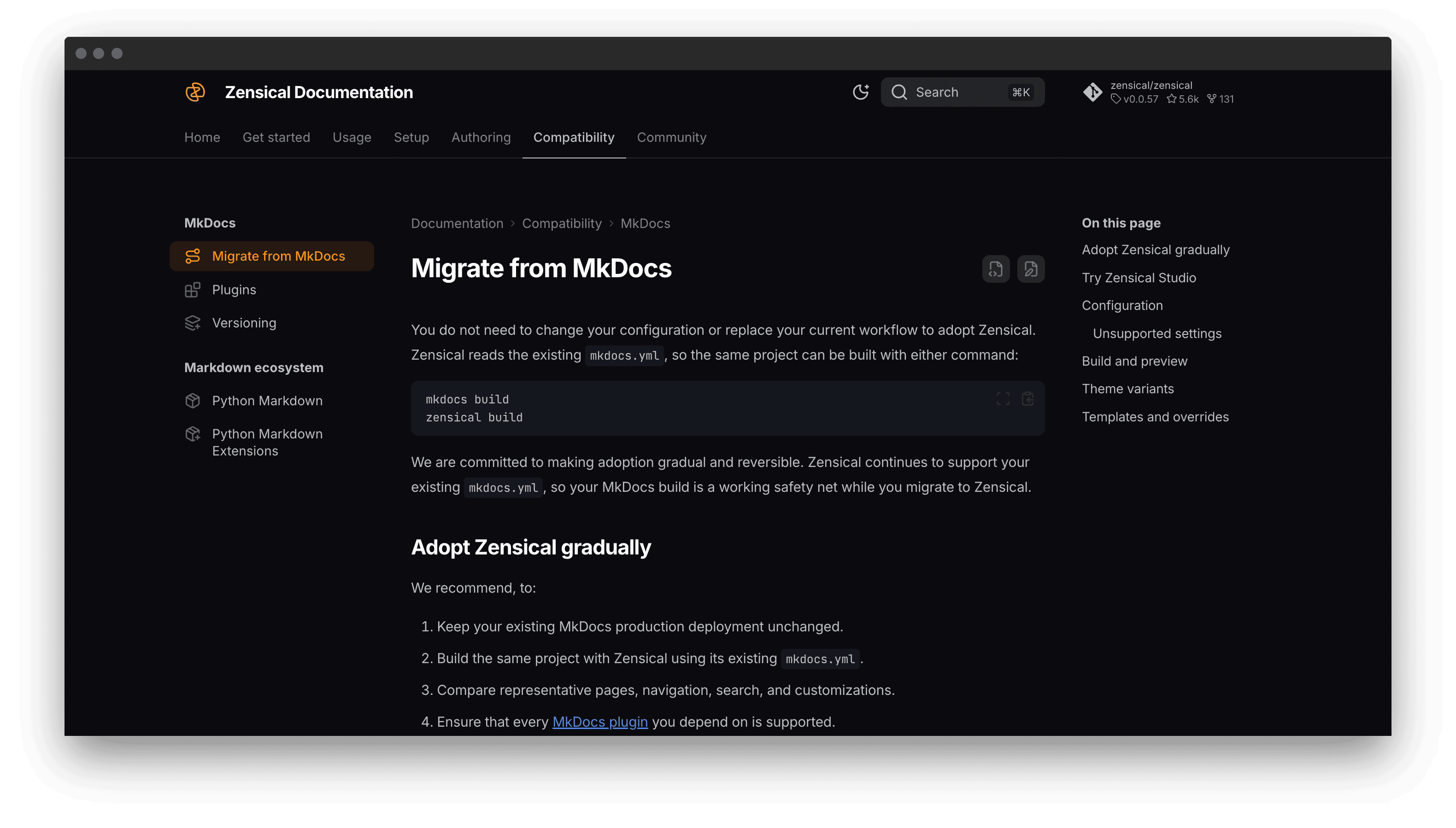Click the Zensical Documentation site title

tap(319, 92)
